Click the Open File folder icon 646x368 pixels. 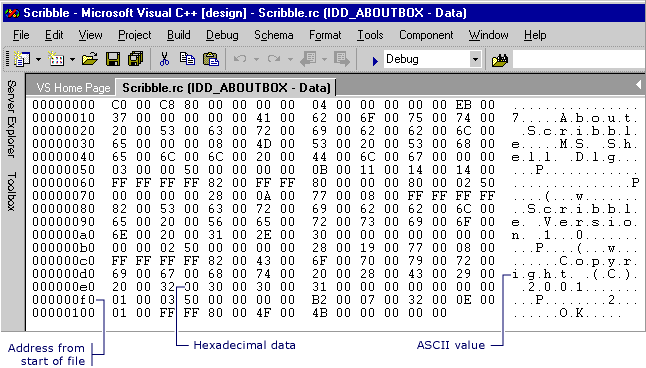[x=90, y=59]
